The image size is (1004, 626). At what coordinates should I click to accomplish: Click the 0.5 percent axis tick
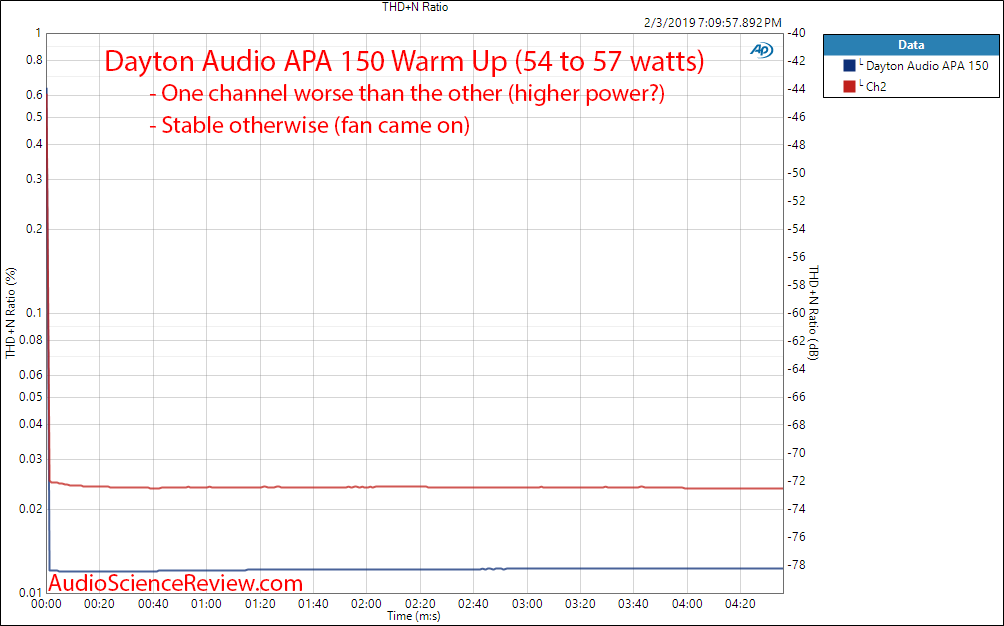coord(34,117)
